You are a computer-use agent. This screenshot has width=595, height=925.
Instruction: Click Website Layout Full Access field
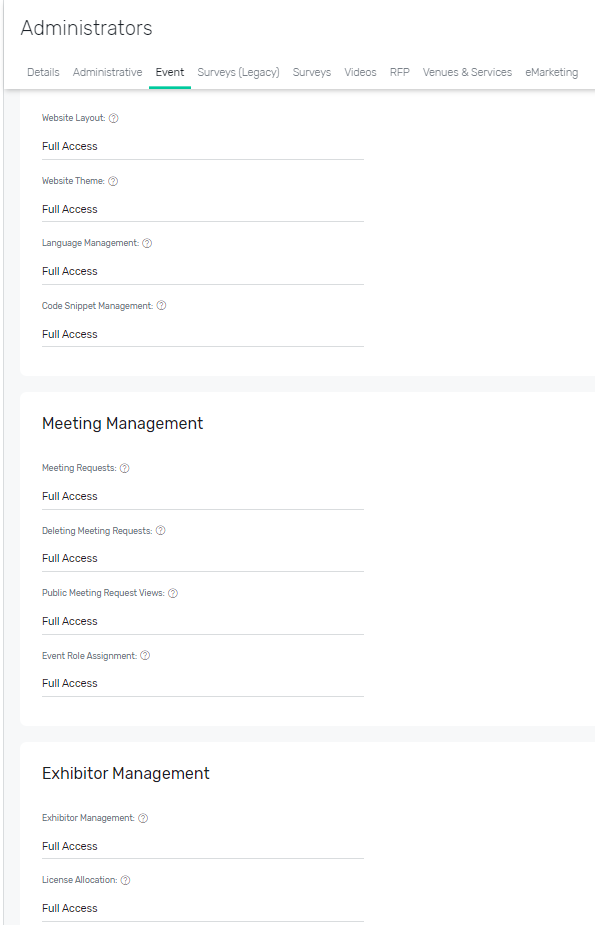pyautogui.click(x=203, y=146)
